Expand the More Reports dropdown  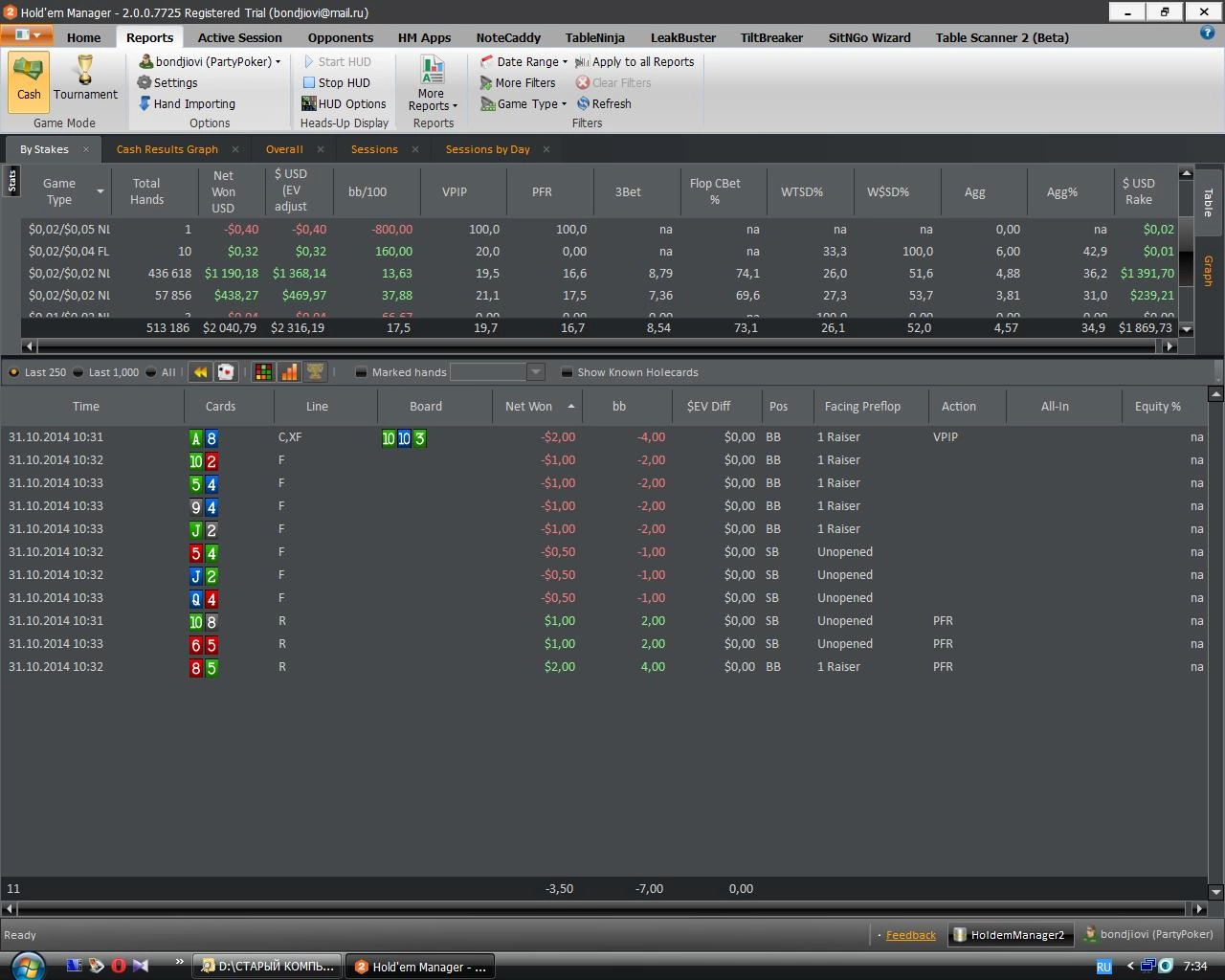433,84
